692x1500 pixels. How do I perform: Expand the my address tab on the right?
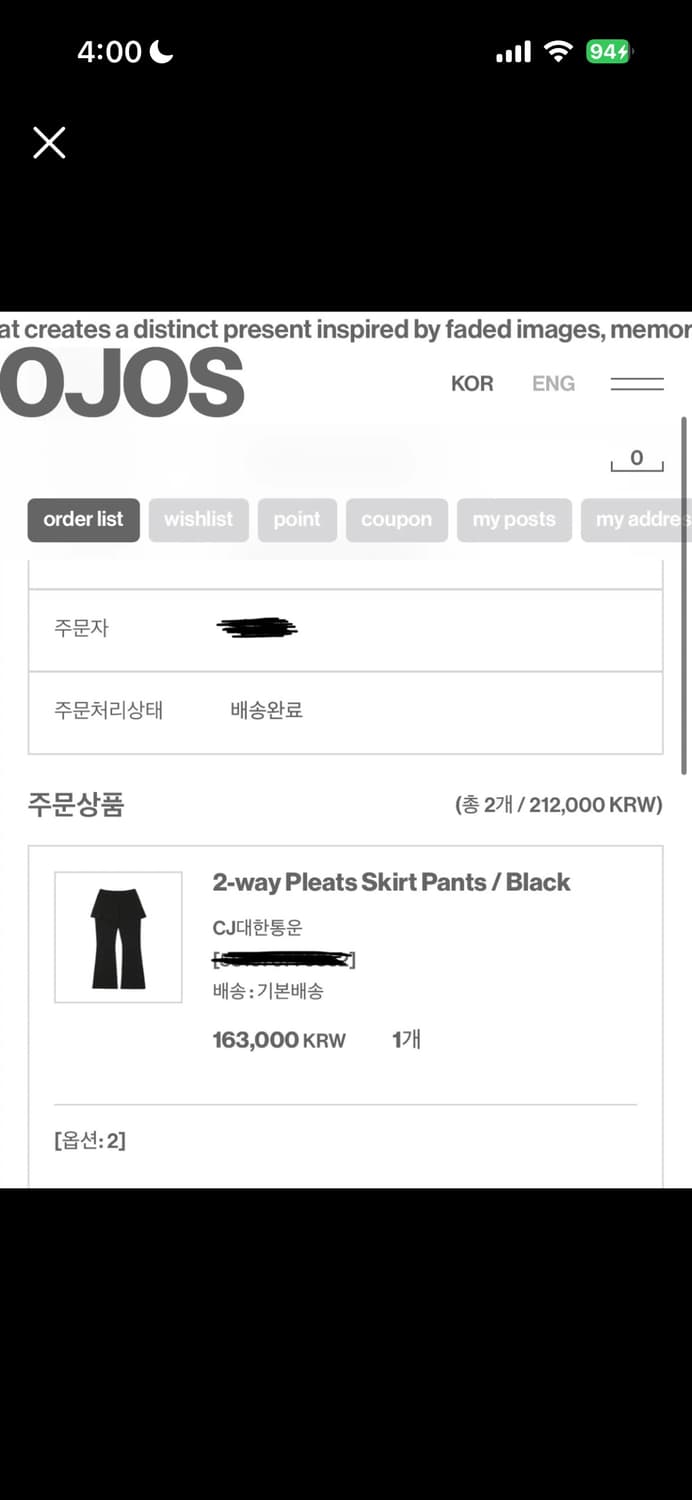[643, 520]
